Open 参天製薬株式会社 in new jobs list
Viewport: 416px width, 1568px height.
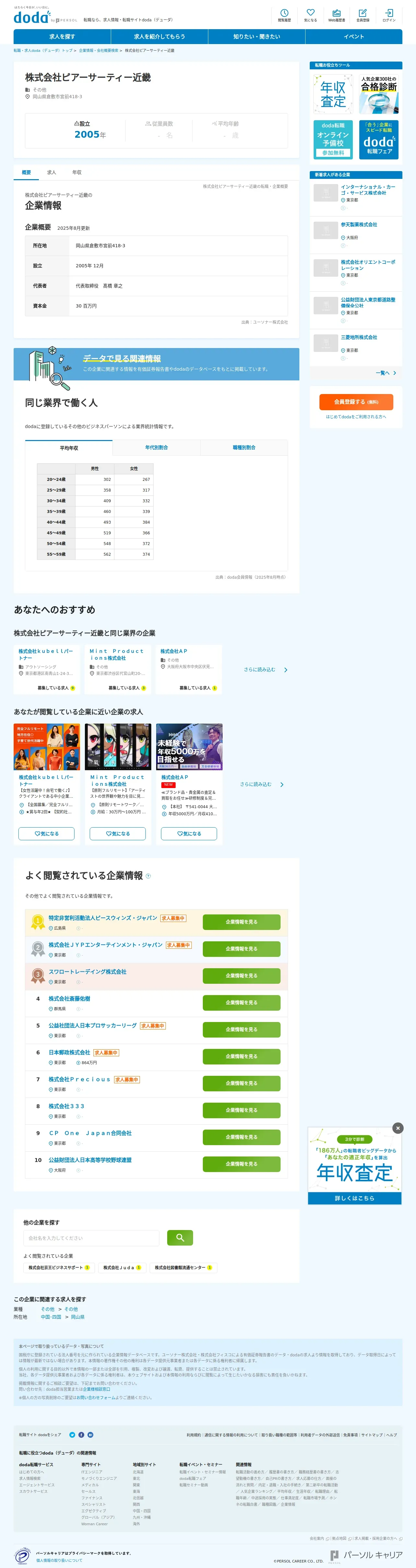359,225
